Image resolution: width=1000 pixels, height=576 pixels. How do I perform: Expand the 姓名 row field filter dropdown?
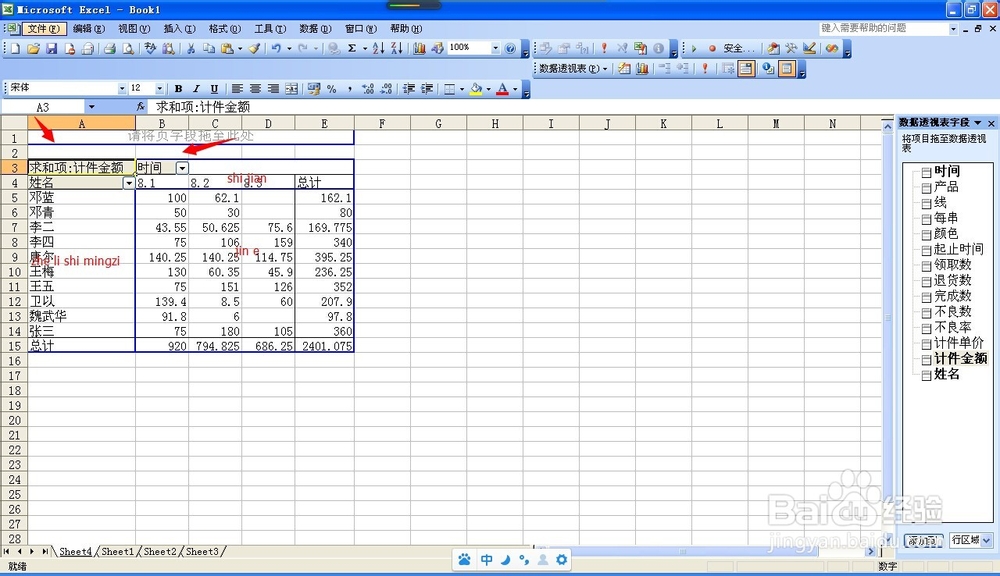click(129, 183)
